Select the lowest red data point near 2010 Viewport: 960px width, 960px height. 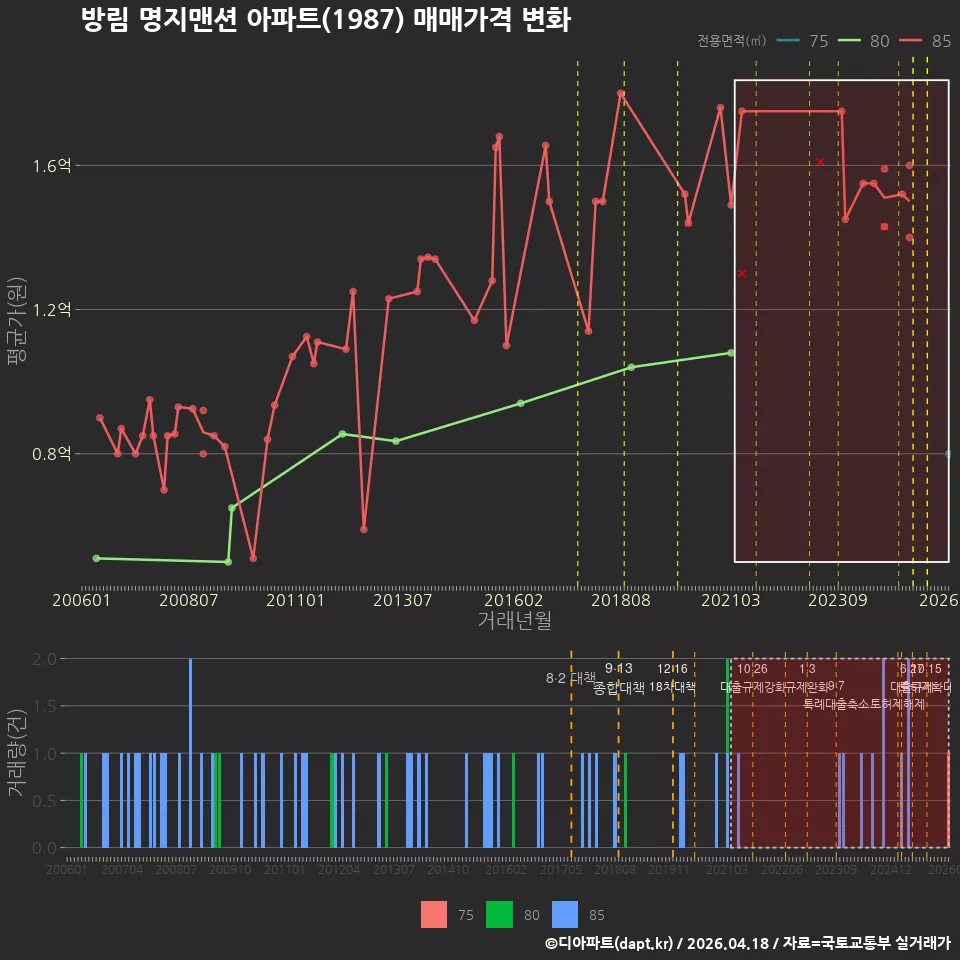(253, 558)
